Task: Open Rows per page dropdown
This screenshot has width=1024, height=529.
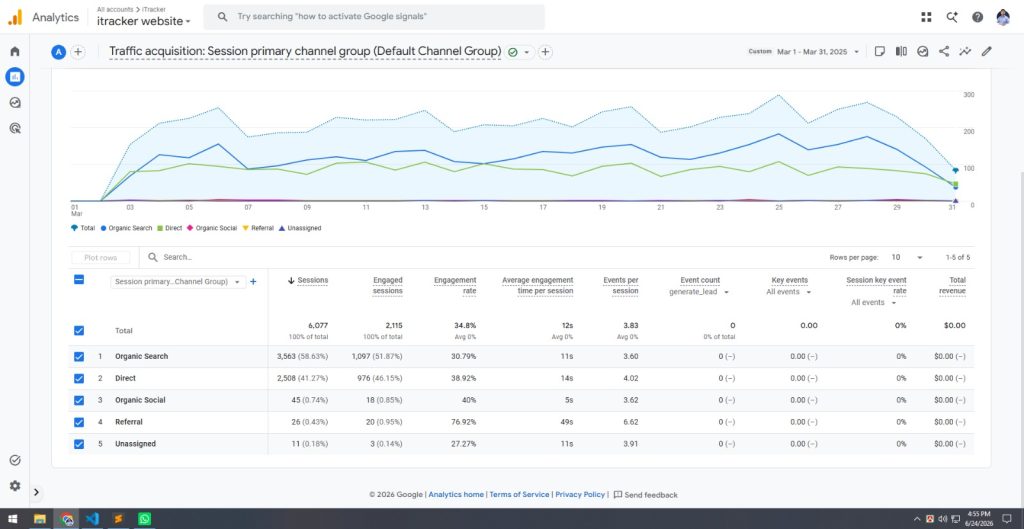Action: [x=908, y=257]
